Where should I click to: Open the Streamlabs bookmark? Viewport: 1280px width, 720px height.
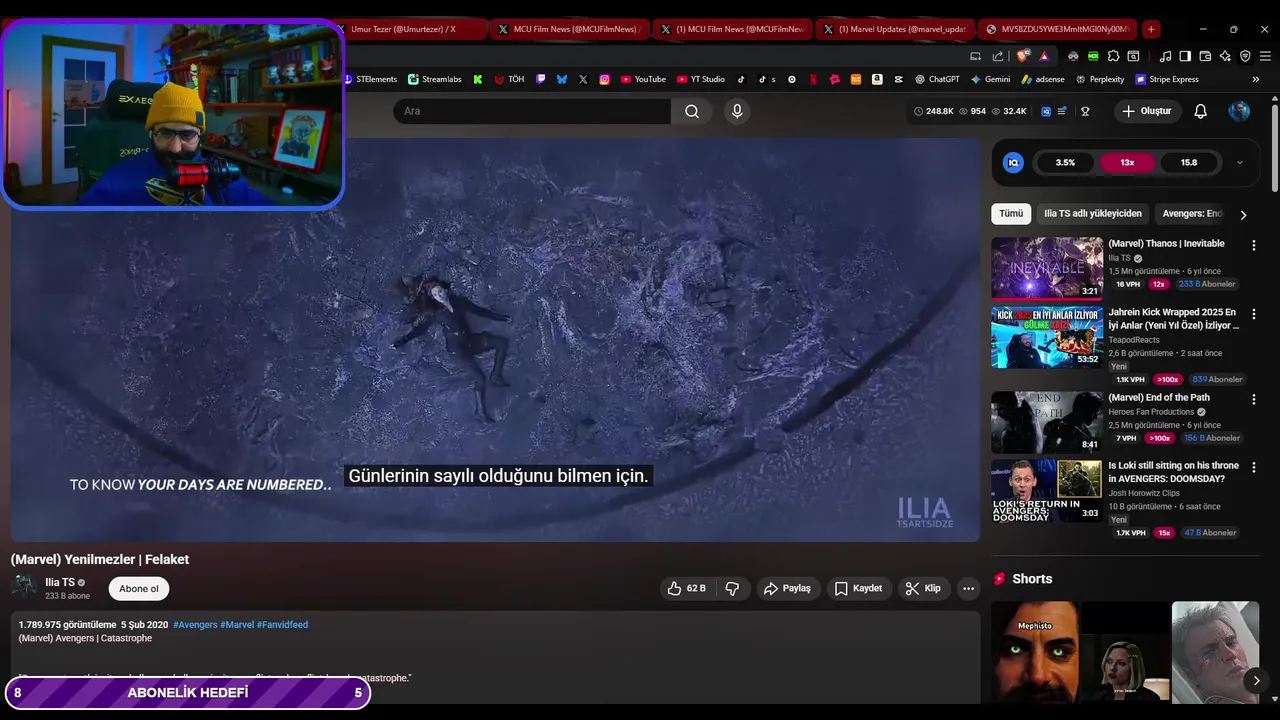435,79
